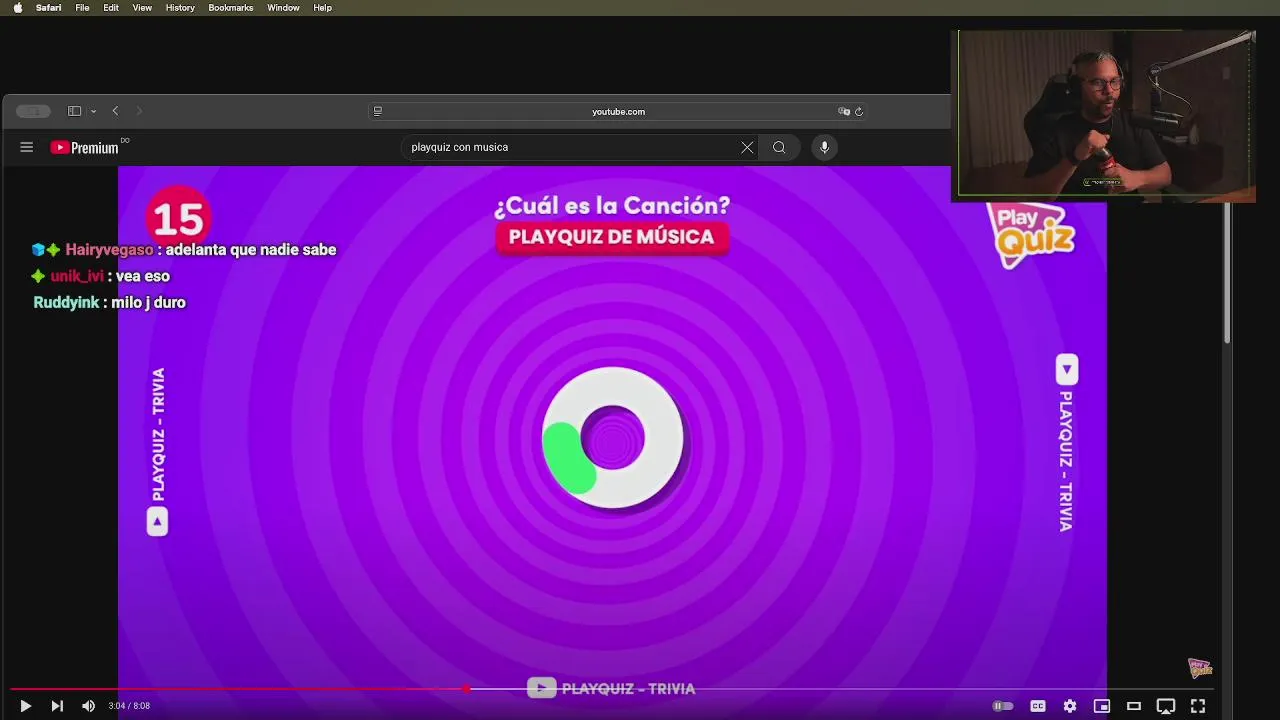Viewport: 1280px width, 720px height.
Task: Click Hairyvegaso chat username
Action: click(109, 250)
